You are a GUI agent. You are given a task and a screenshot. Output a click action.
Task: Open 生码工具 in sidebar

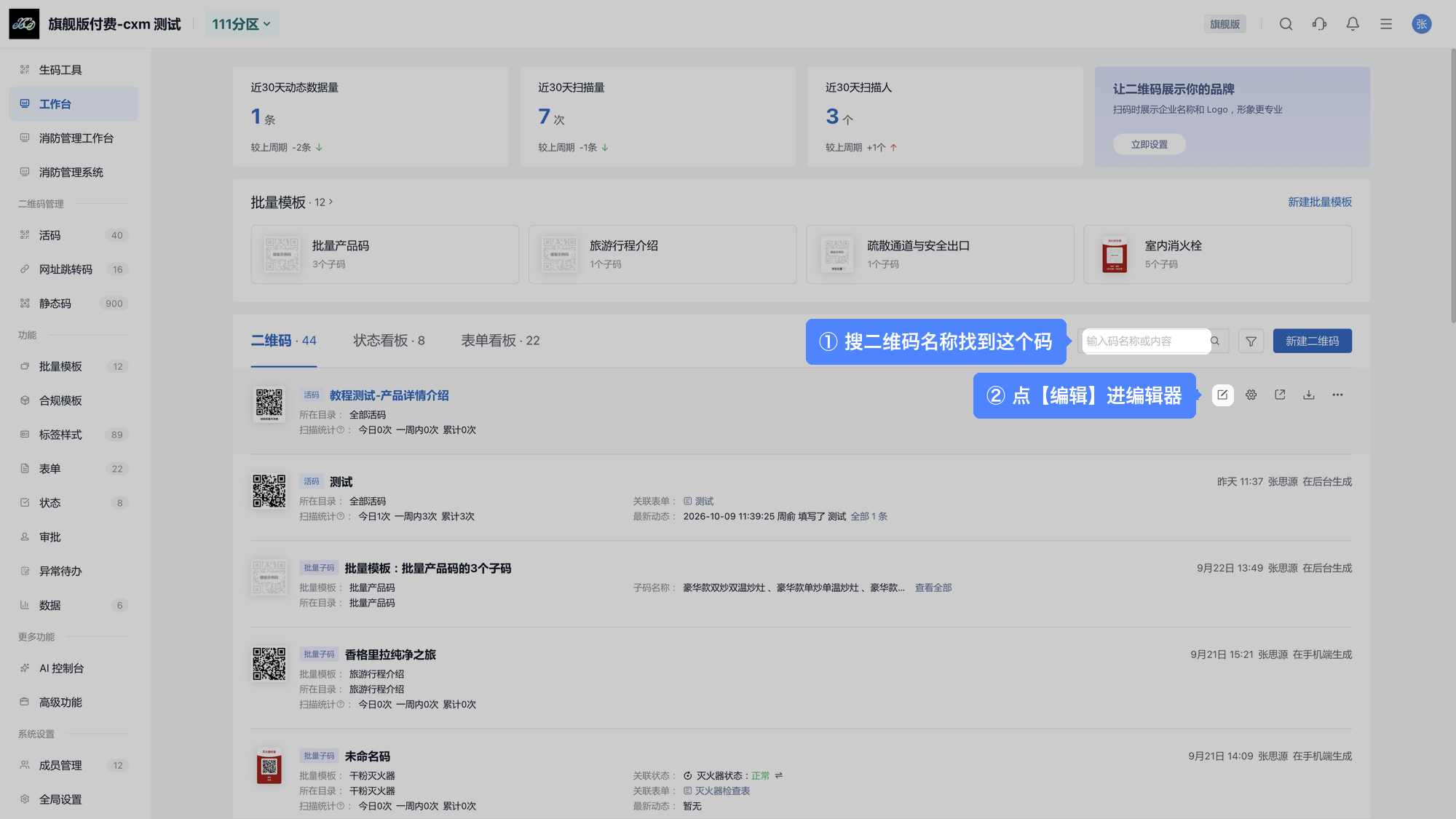tap(73, 70)
